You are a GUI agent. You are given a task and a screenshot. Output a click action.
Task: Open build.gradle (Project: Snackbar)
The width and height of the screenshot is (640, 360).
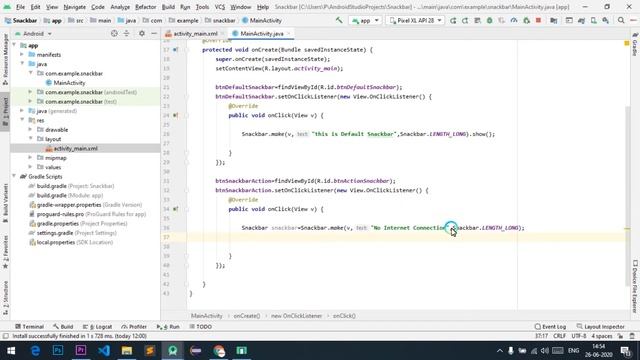pyautogui.click(x=71, y=186)
